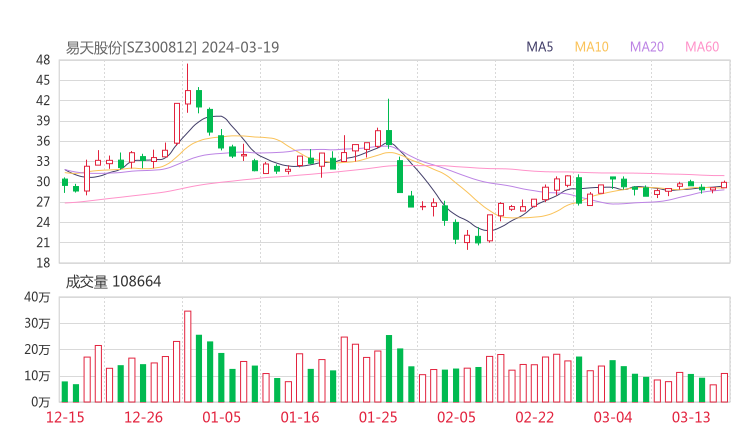Screen dimensions: 740x440
Task: Click the MA10 legend label
Action: pyautogui.click(x=591, y=47)
